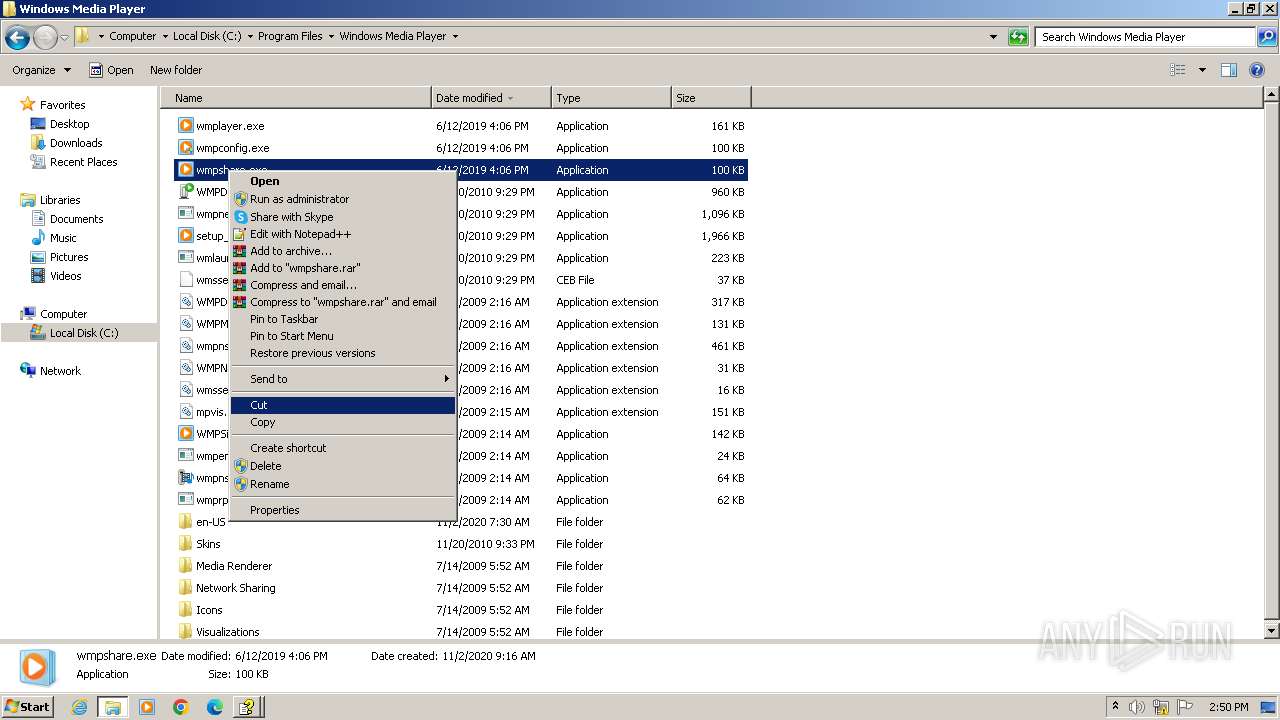Select the Visualizations folder row
The width and height of the screenshot is (1280, 720).
pos(460,632)
